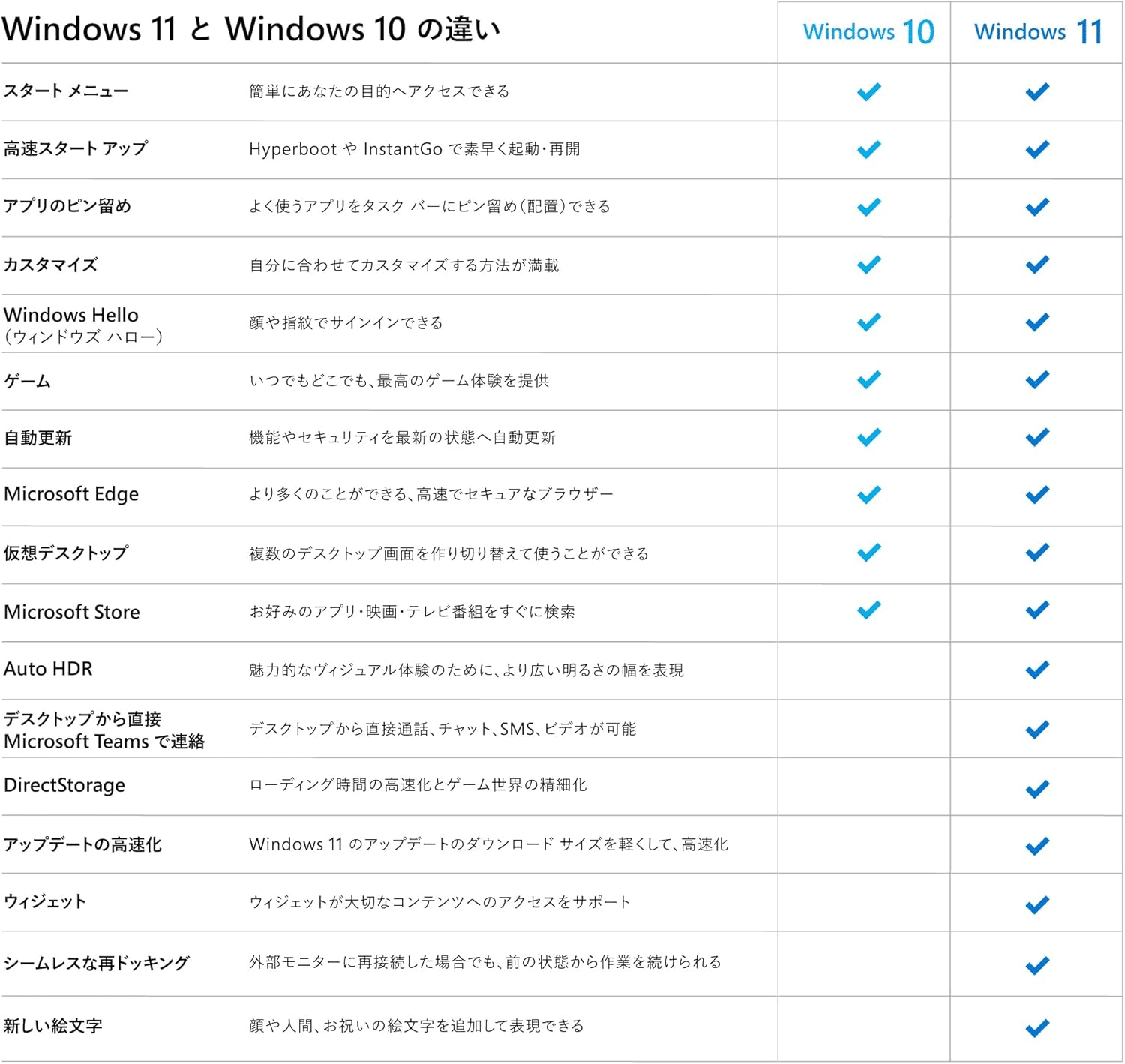
Task: Click the Windows 10 checkmark for スタート メニュー
Action: point(868,92)
